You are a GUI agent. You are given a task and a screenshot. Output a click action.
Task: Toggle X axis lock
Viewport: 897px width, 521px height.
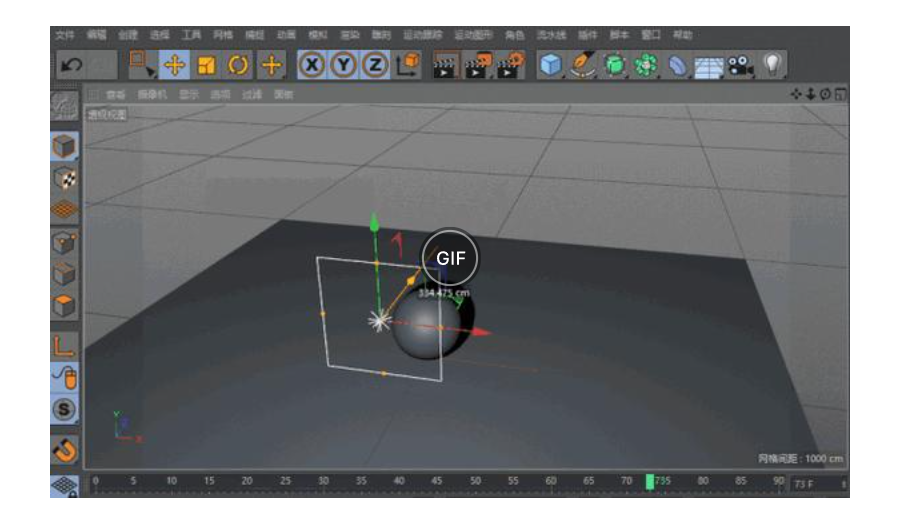point(312,66)
